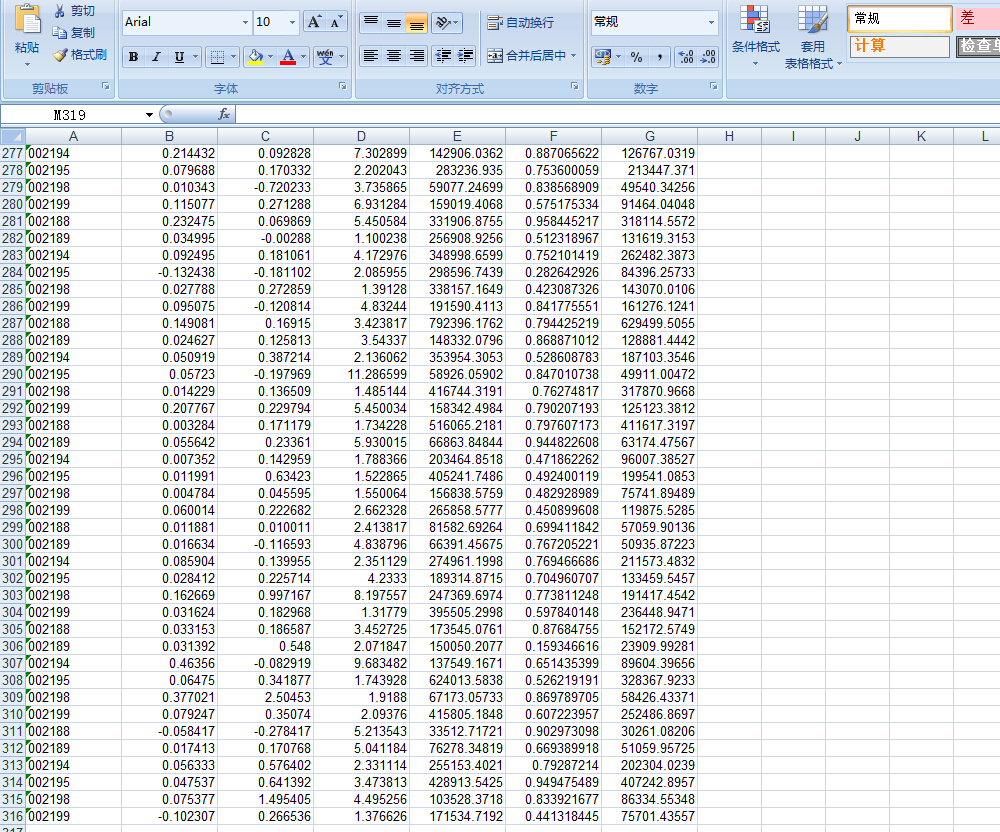
Task: Click 合并后居中 merge and center
Action: (x=526, y=56)
